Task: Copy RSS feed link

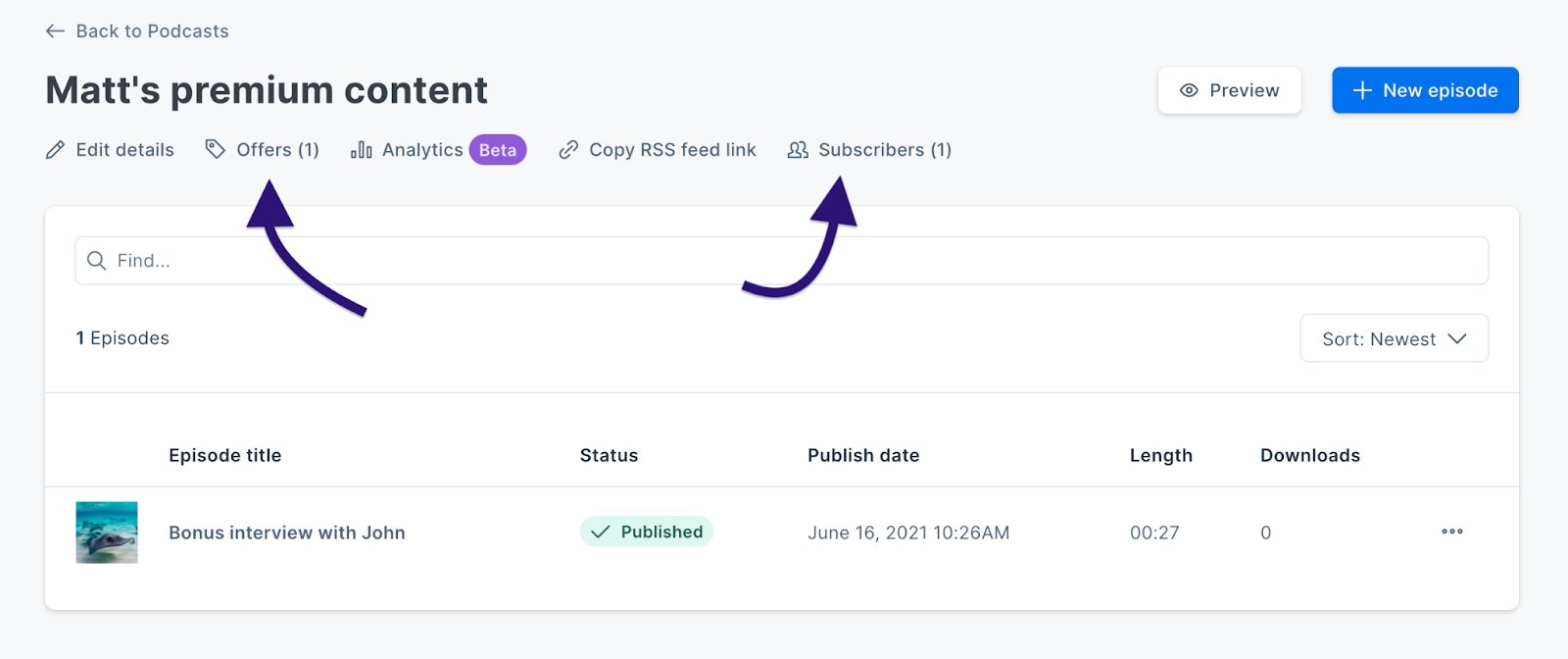Action: coord(658,150)
